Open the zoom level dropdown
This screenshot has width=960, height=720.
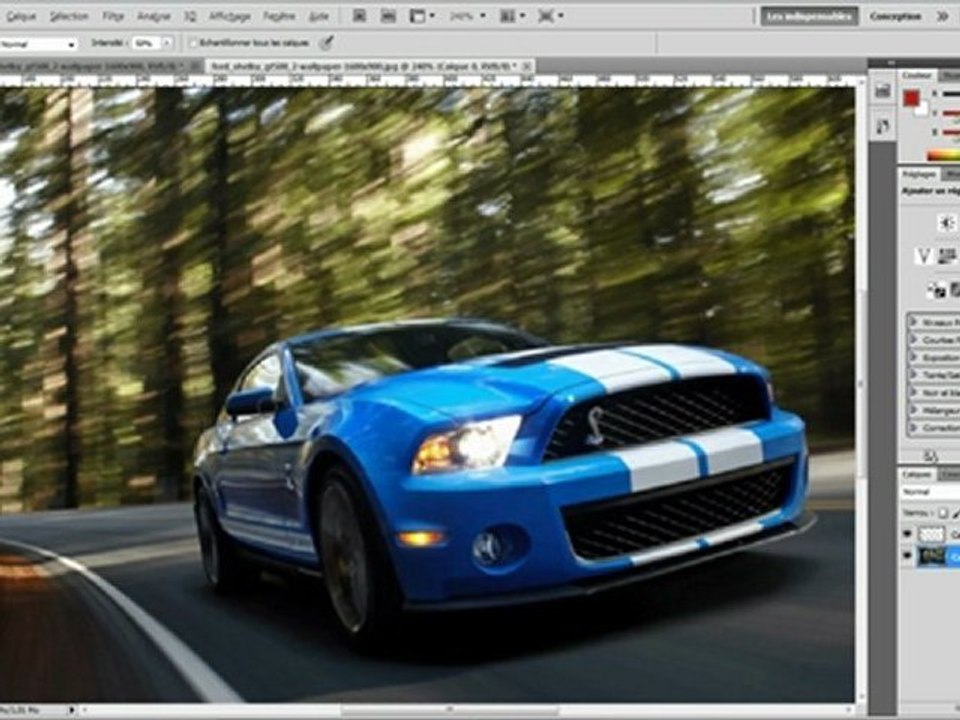click(467, 17)
